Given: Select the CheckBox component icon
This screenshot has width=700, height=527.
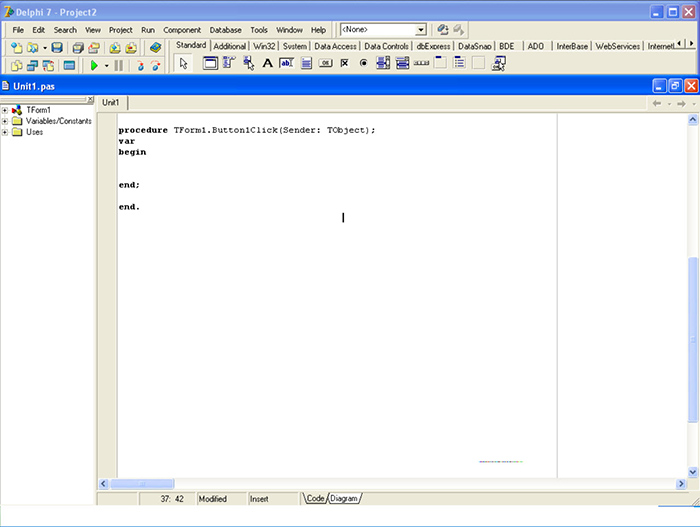Looking at the screenshot, I should point(345,63).
